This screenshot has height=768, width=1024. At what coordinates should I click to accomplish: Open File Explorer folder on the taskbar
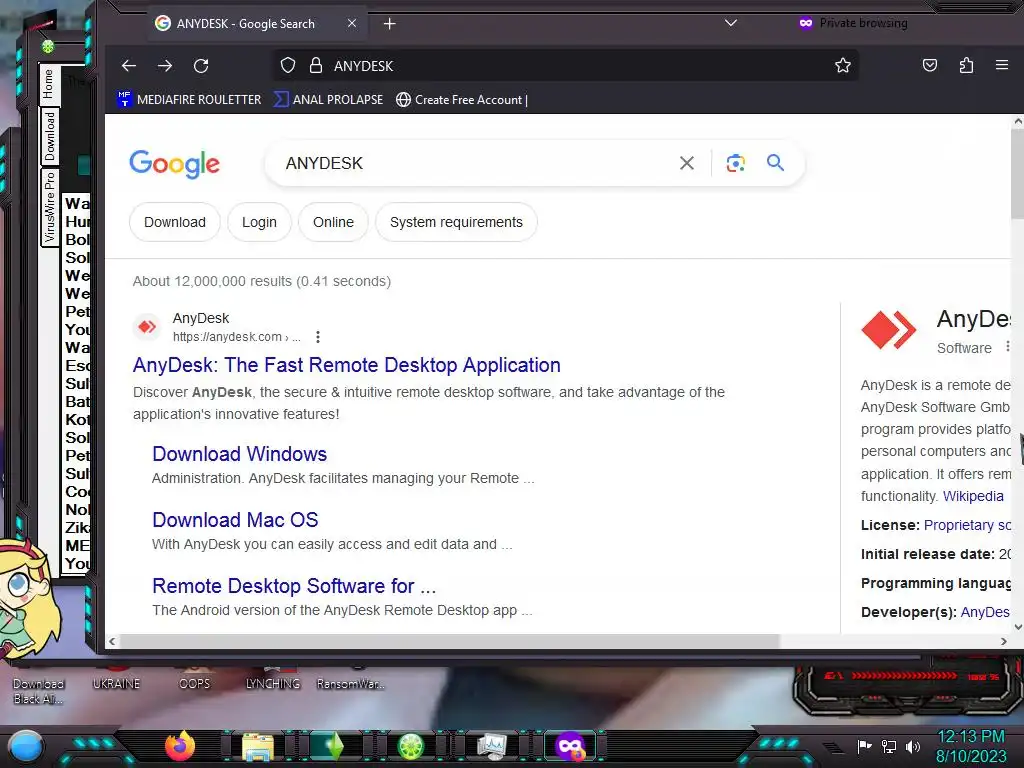point(258,747)
